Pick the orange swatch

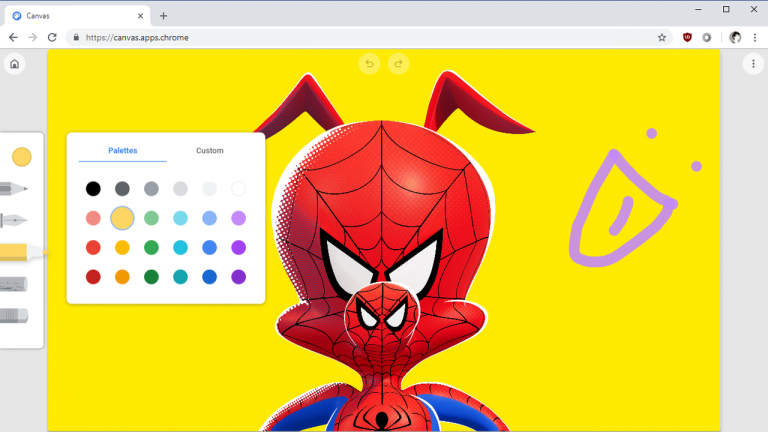point(122,277)
